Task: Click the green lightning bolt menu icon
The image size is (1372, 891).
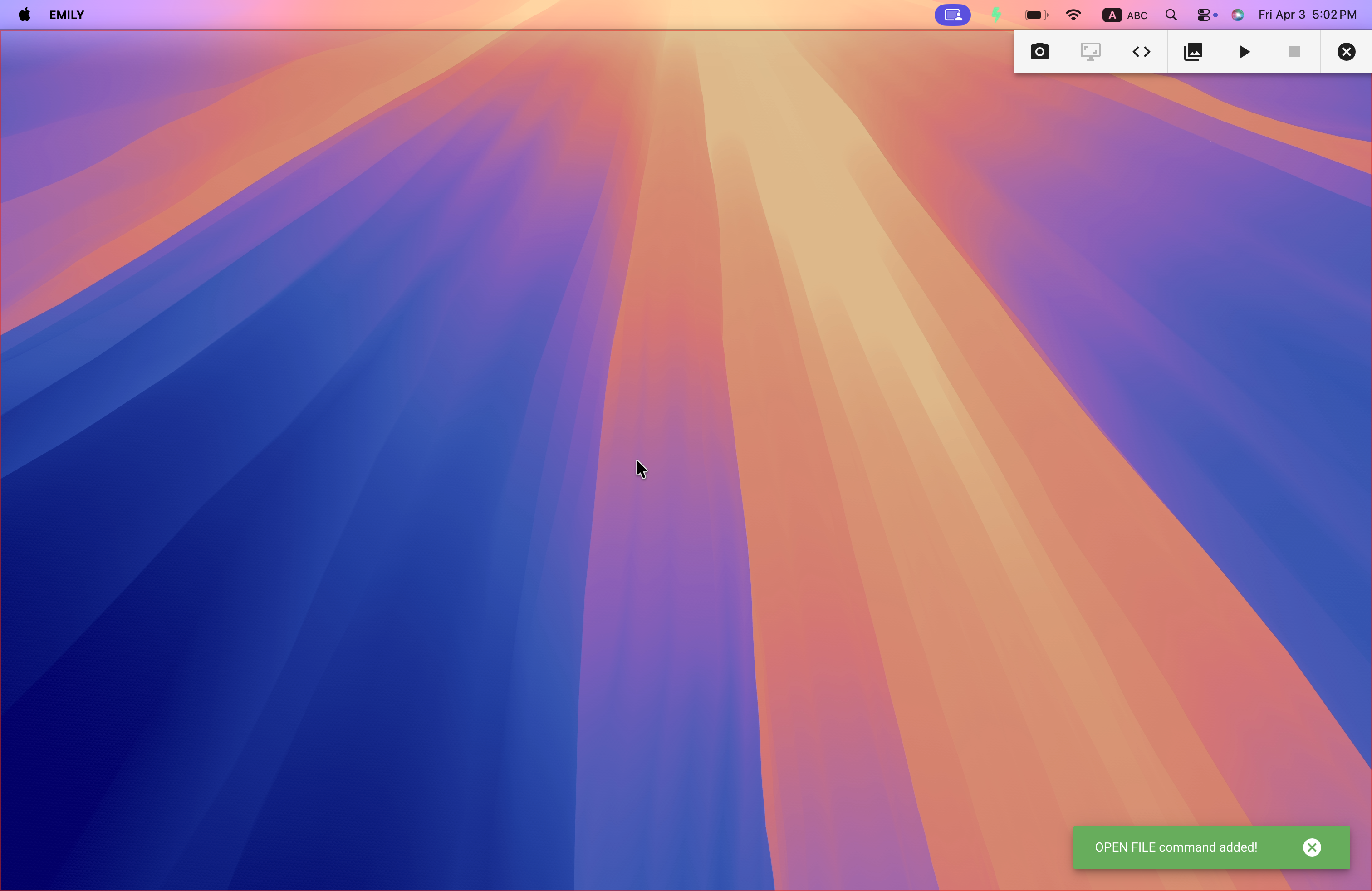Action: [996, 15]
